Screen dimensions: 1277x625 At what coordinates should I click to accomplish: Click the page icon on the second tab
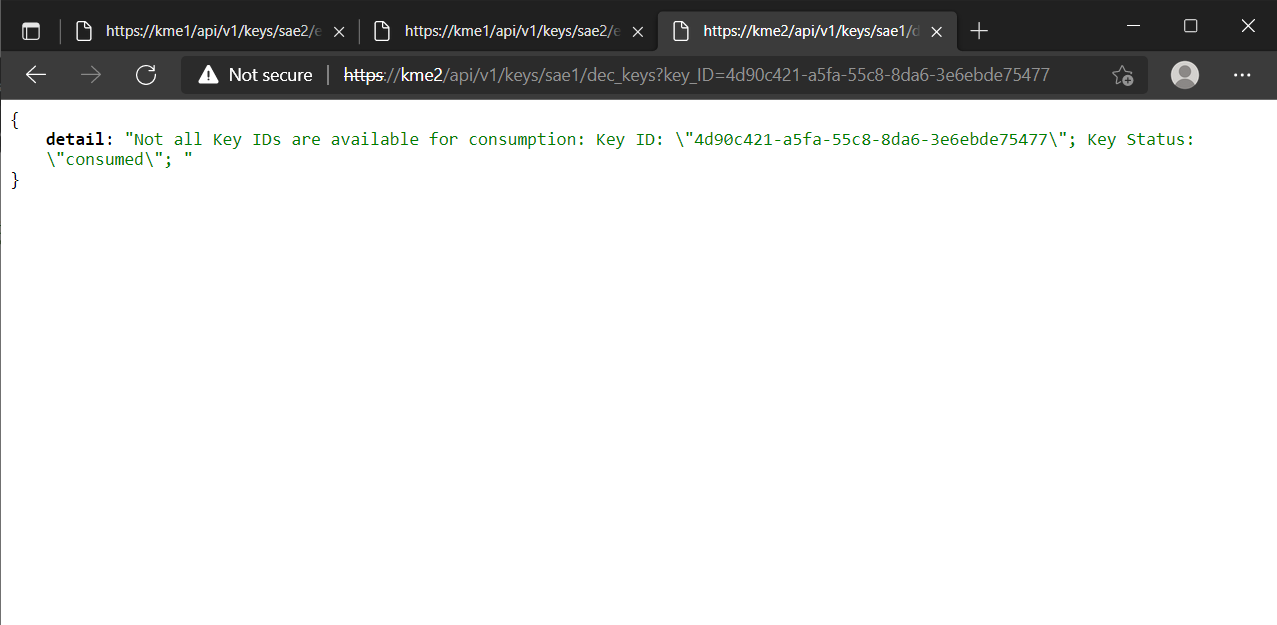(381, 32)
